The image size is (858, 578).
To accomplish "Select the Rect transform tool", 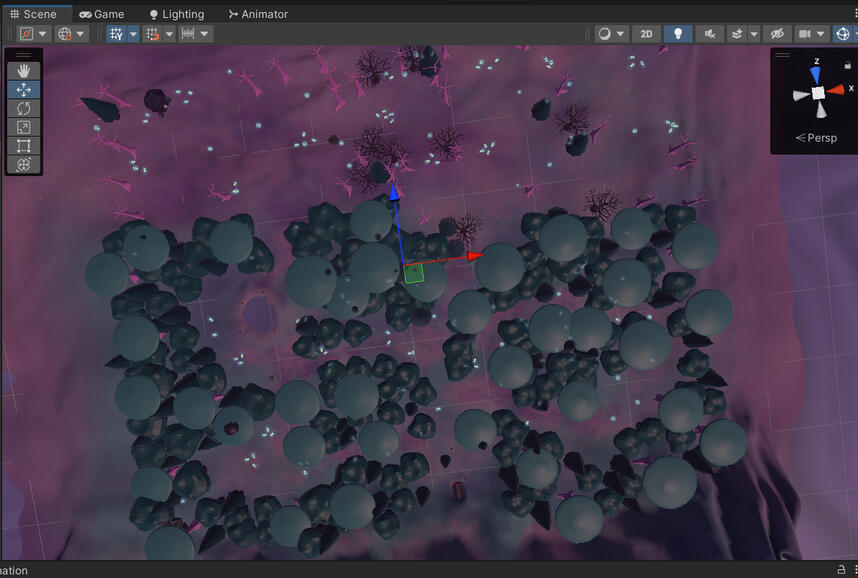I will 24,146.
